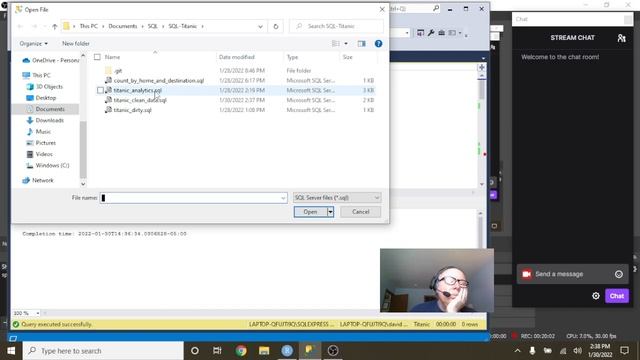Click the stream chat users icon
The height and width of the screenshot is (360, 640).
click(x=621, y=38)
